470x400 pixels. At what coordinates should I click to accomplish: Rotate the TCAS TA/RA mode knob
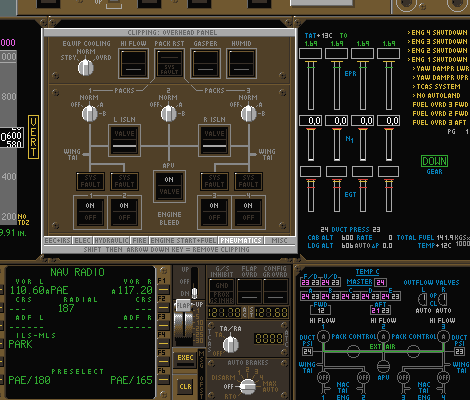pyautogui.click(x=231, y=344)
